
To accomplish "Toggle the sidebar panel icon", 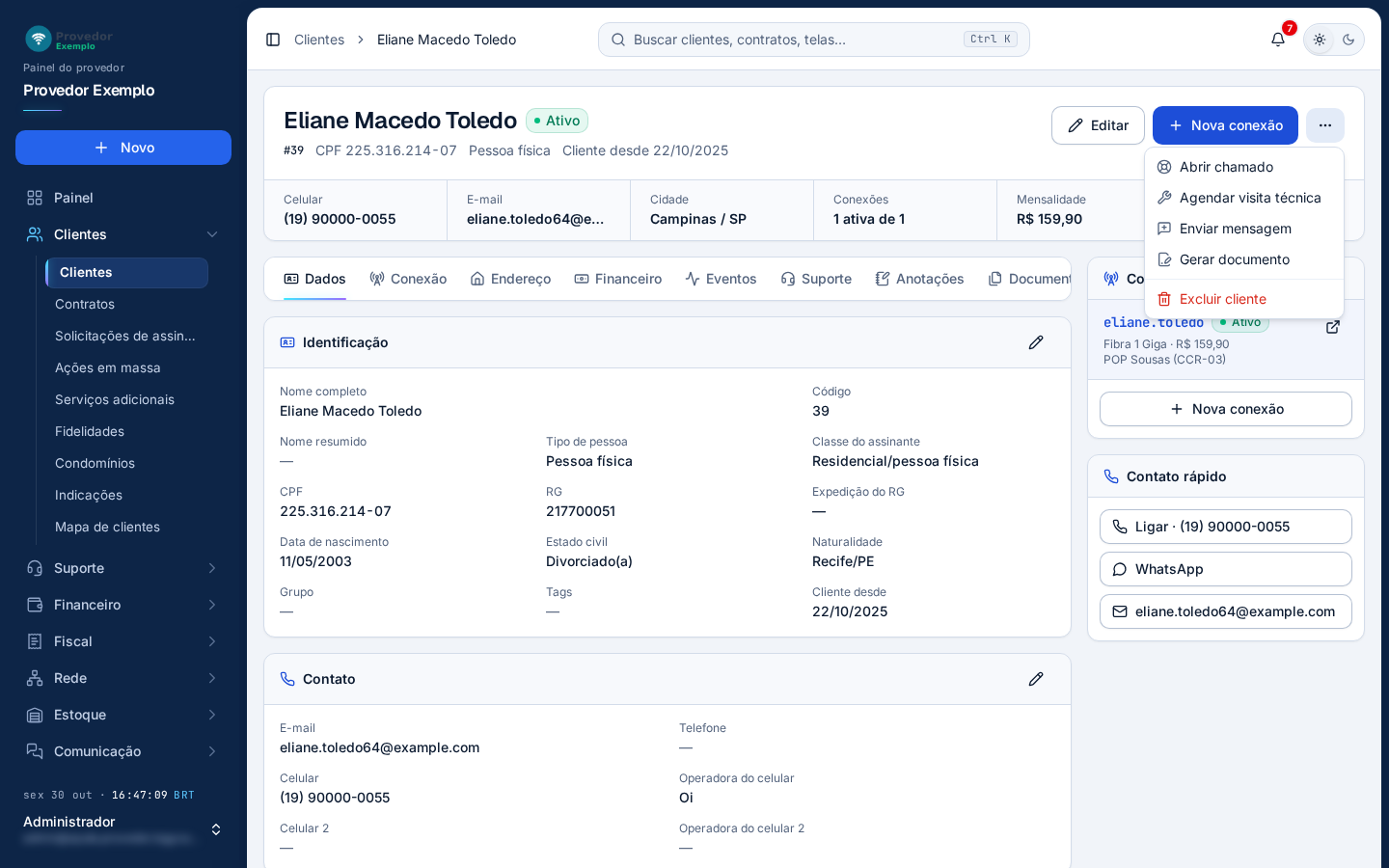I will [273, 40].
